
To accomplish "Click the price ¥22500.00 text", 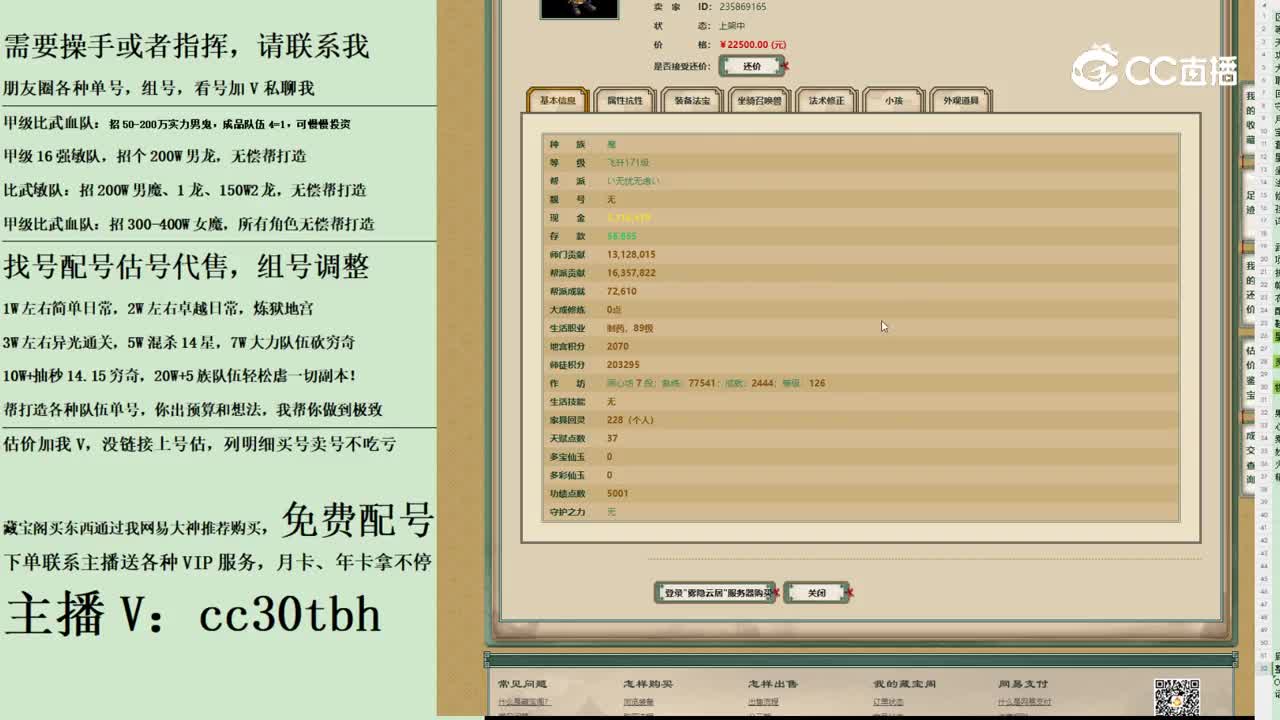I will pyautogui.click(x=753, y=45).
